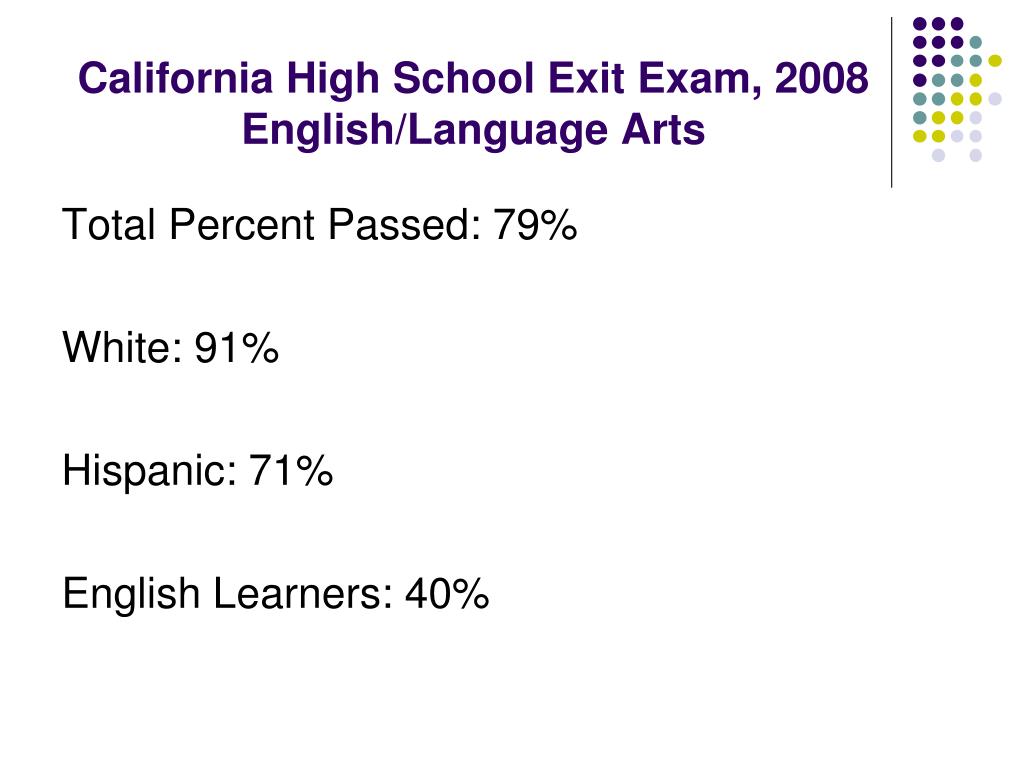Click the 79% value
The height and width of the screenshot is (768, 1024).
pos(535,225)
